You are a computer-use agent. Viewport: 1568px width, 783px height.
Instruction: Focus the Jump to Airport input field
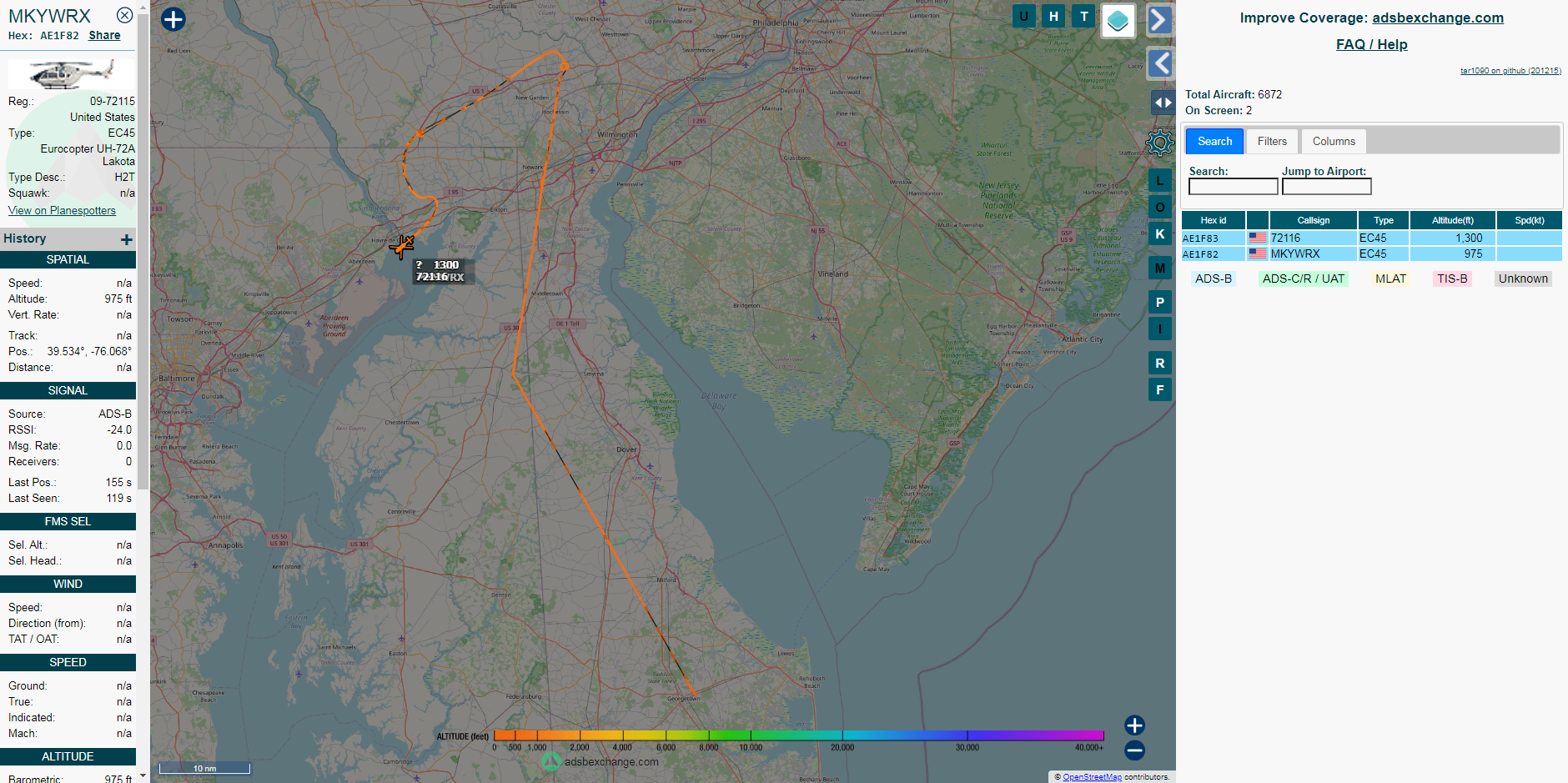[1326, 187]
